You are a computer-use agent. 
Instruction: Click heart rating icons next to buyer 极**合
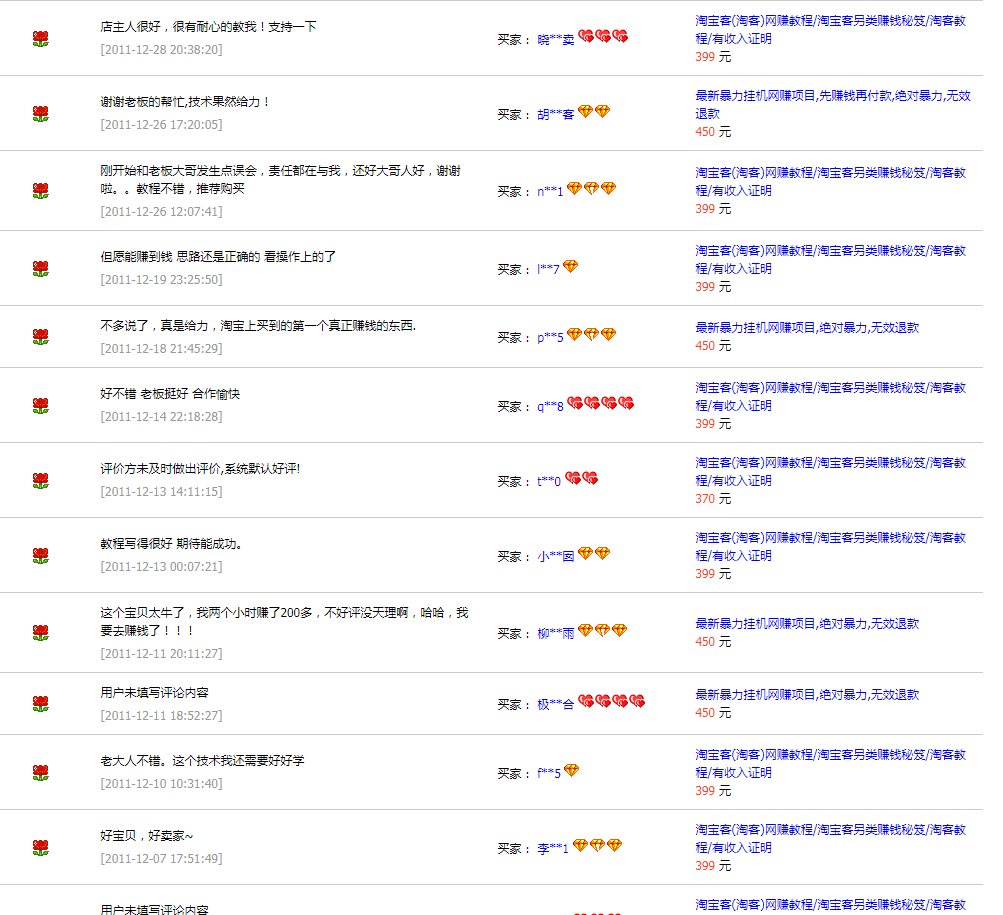612,702
